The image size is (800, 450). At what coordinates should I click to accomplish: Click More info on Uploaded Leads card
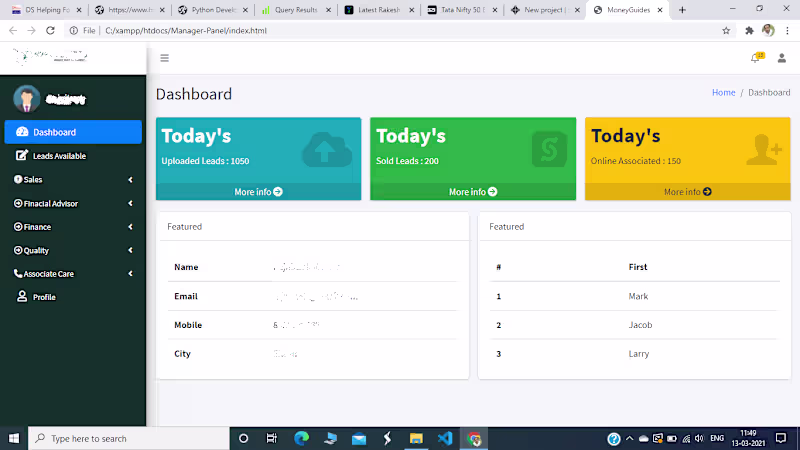(258, 192)
